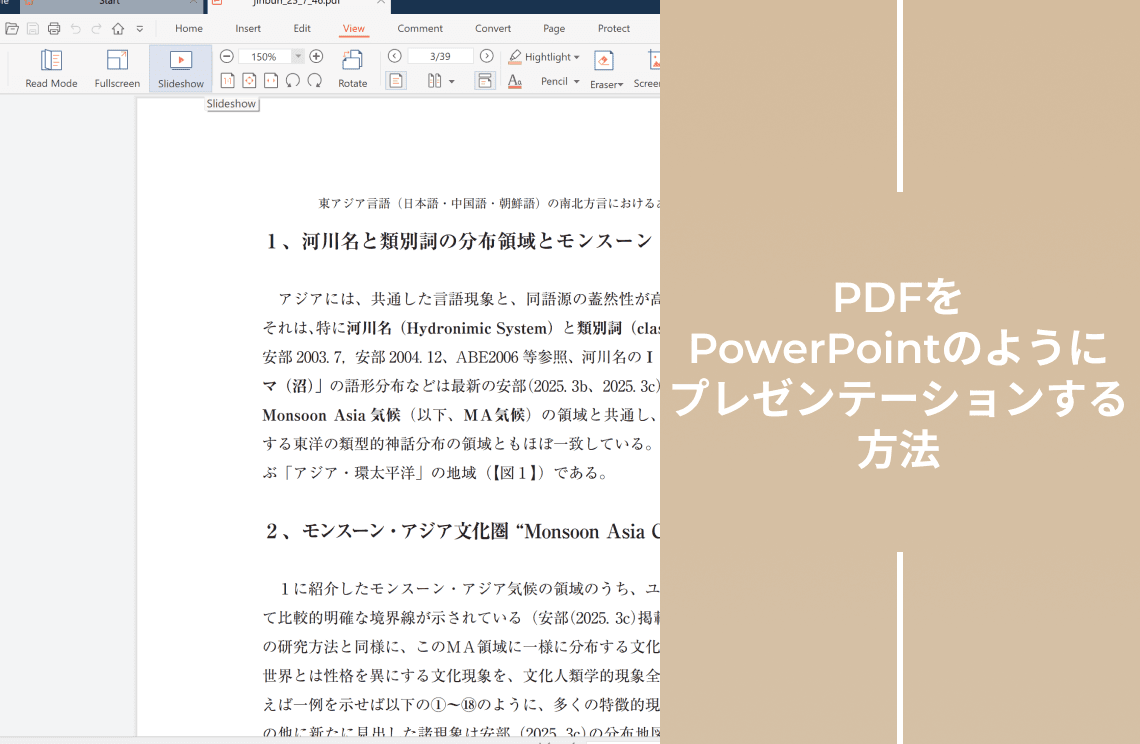Enable two-page facing view

coord(436,80)
